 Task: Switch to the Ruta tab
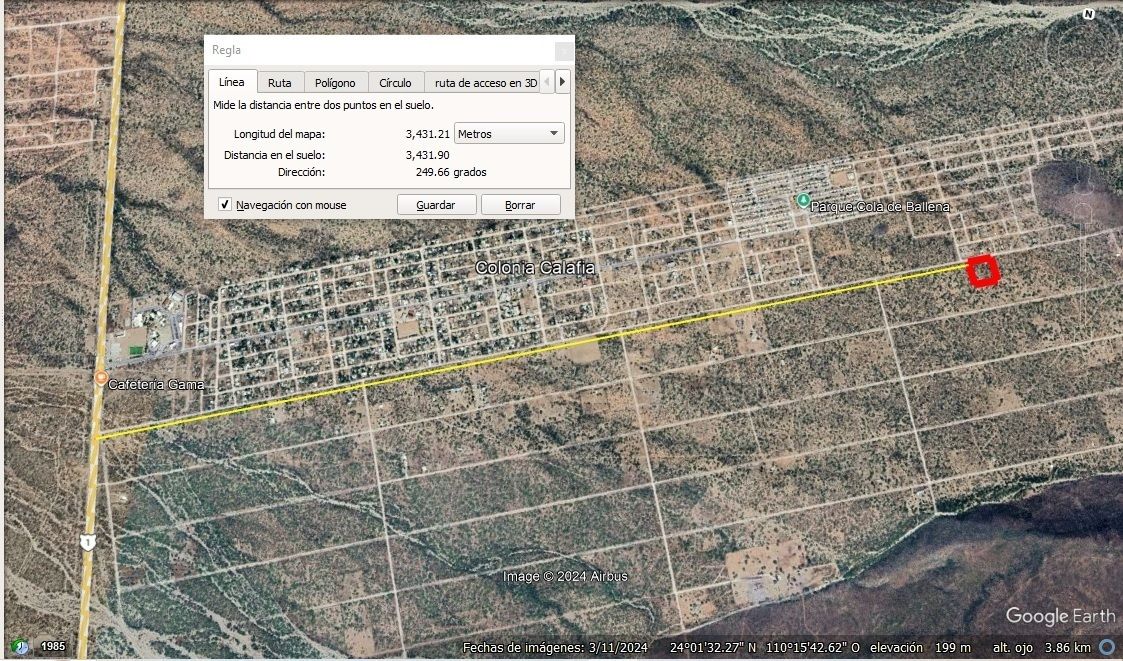pyautogui.click(x=279, y=82)
